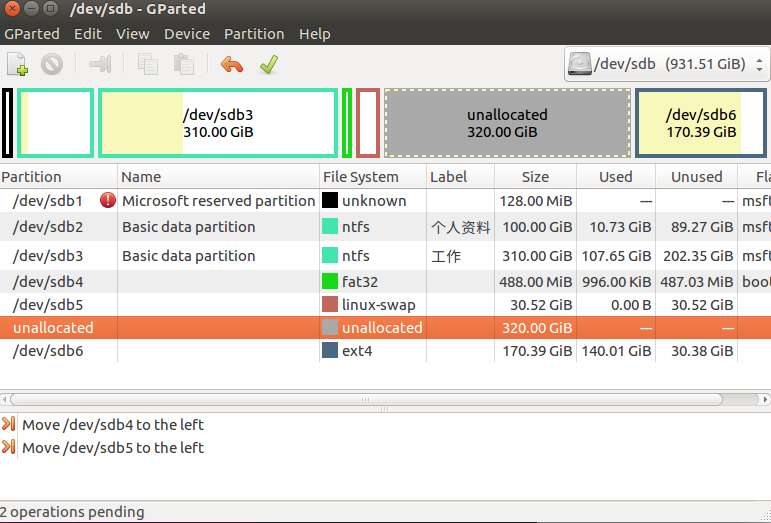Open the /dev/sdb device dropdown

click(x=667, y=64)
